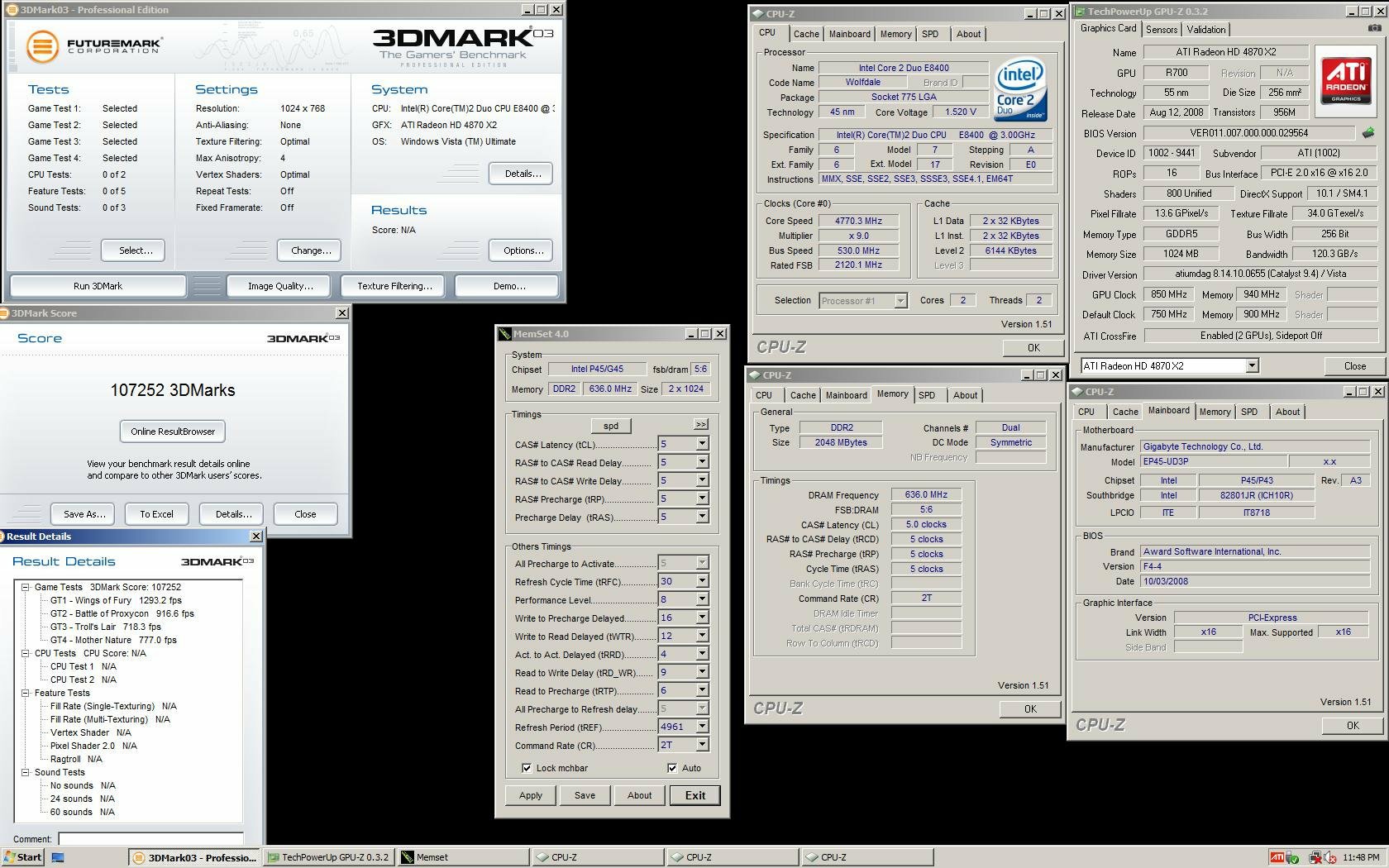The image size is (1389, 868).
Task: Select GT4 - Mother Nature result row
Action: click(x=113, y=640)
